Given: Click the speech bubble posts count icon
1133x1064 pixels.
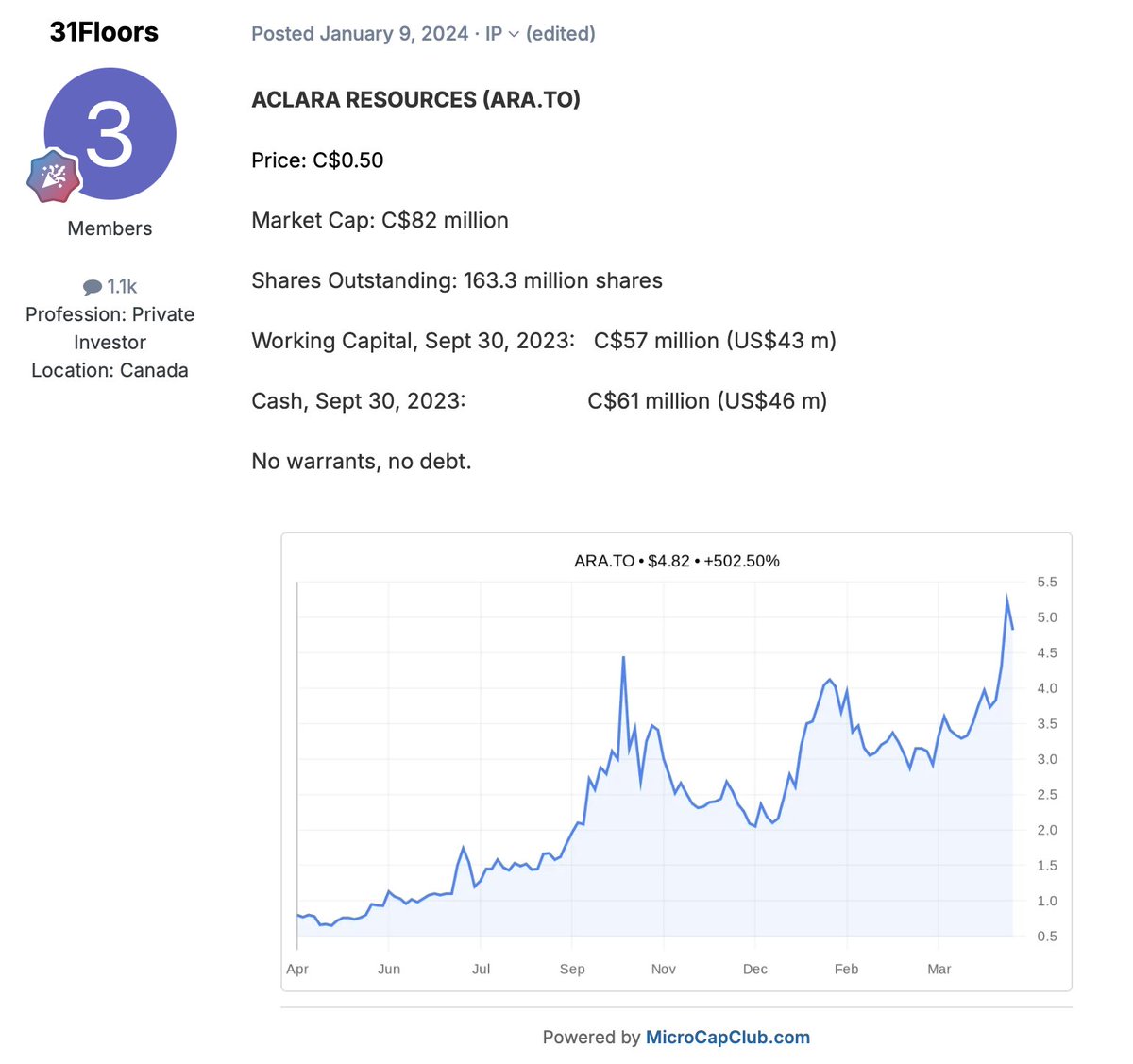Looking at the screenshot, I should pyautogui.click(x=93, y=287).
